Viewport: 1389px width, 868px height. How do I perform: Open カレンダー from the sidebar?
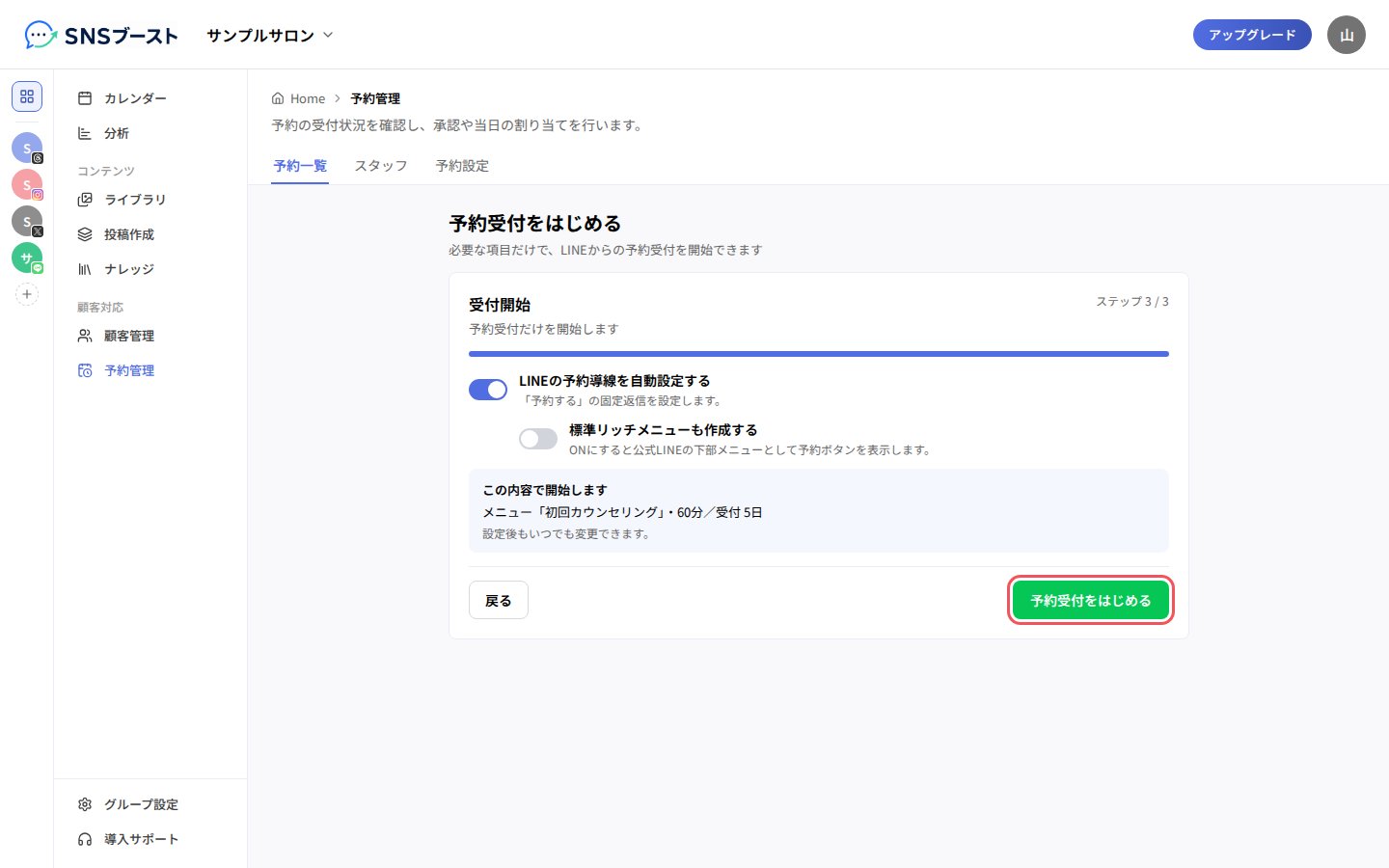[150, 98]
